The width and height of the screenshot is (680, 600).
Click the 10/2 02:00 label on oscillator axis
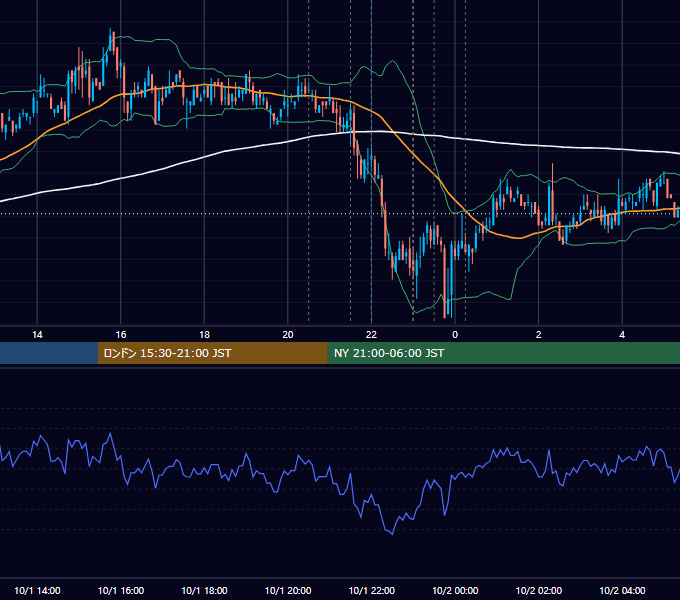pyautogui.click(x=539, y=590)
